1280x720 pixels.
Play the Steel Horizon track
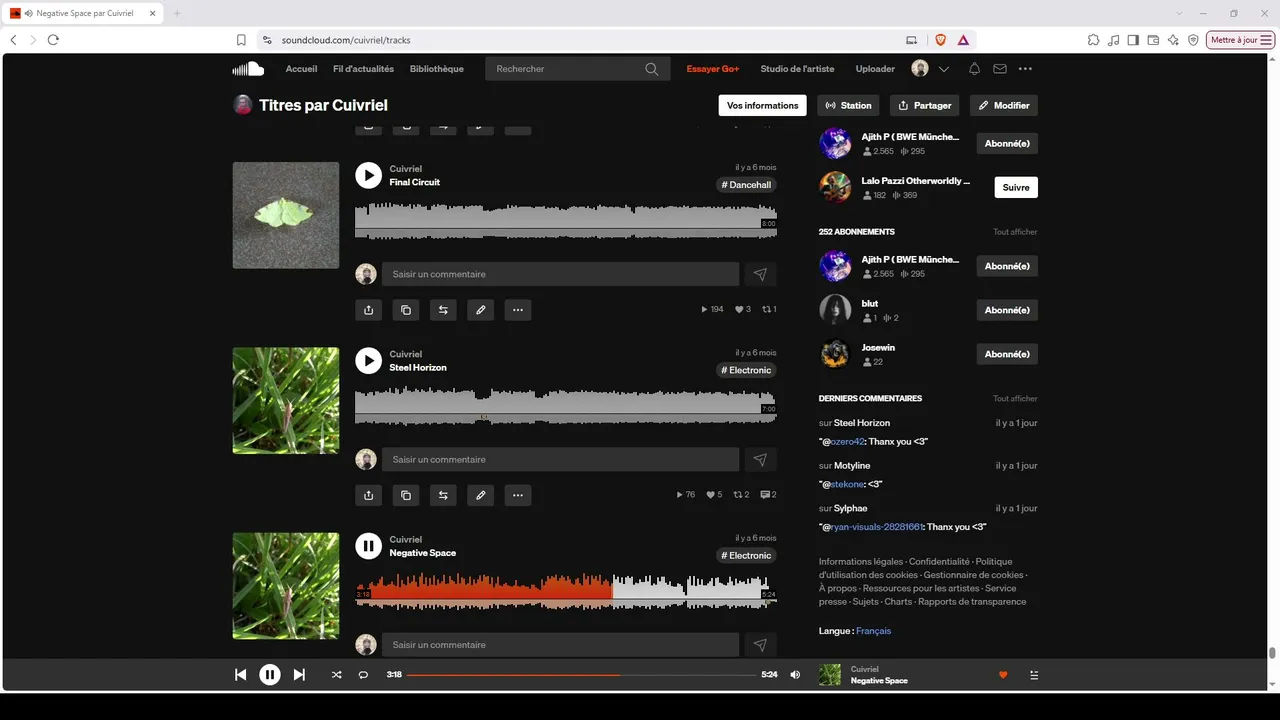[369, 360]
